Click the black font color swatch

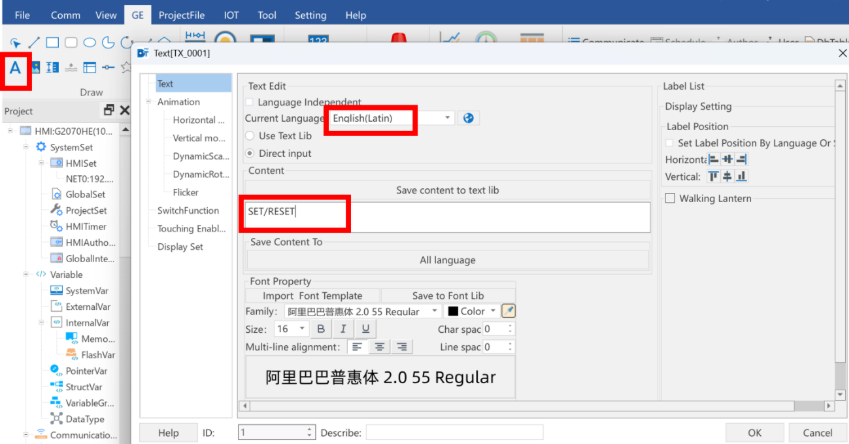[453, 311]
